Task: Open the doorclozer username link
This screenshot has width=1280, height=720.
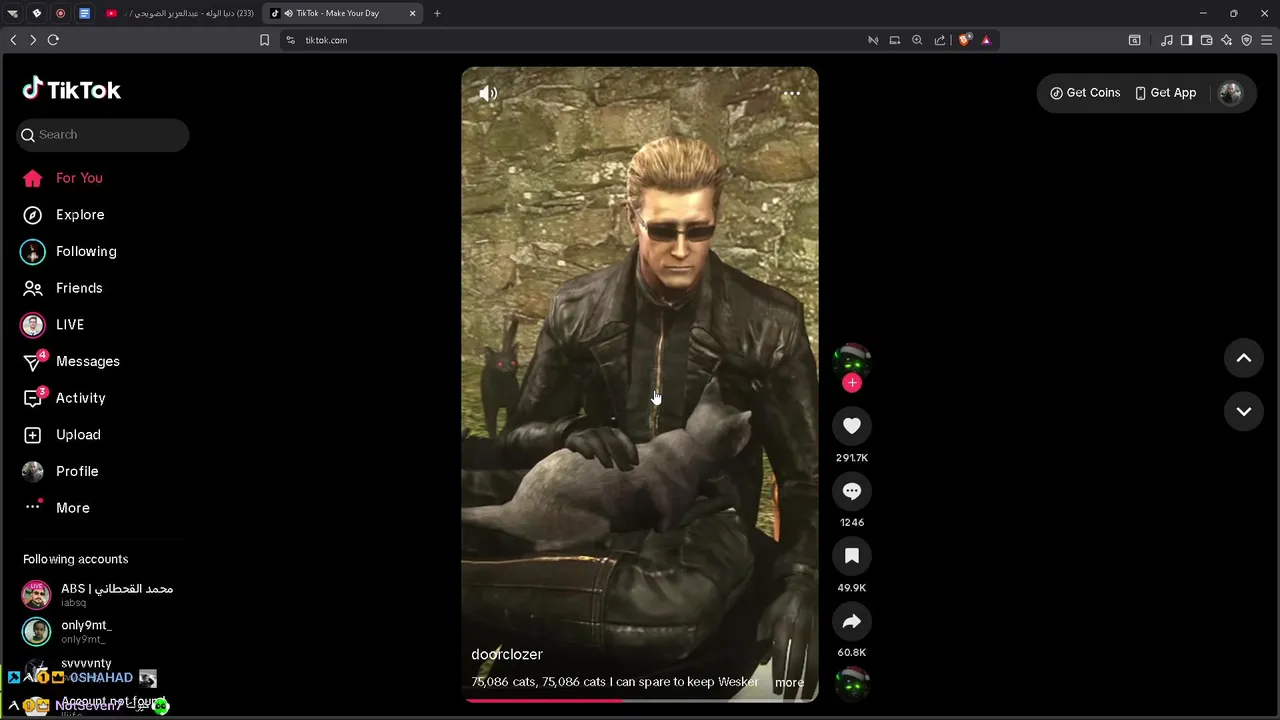Action: 507,654
